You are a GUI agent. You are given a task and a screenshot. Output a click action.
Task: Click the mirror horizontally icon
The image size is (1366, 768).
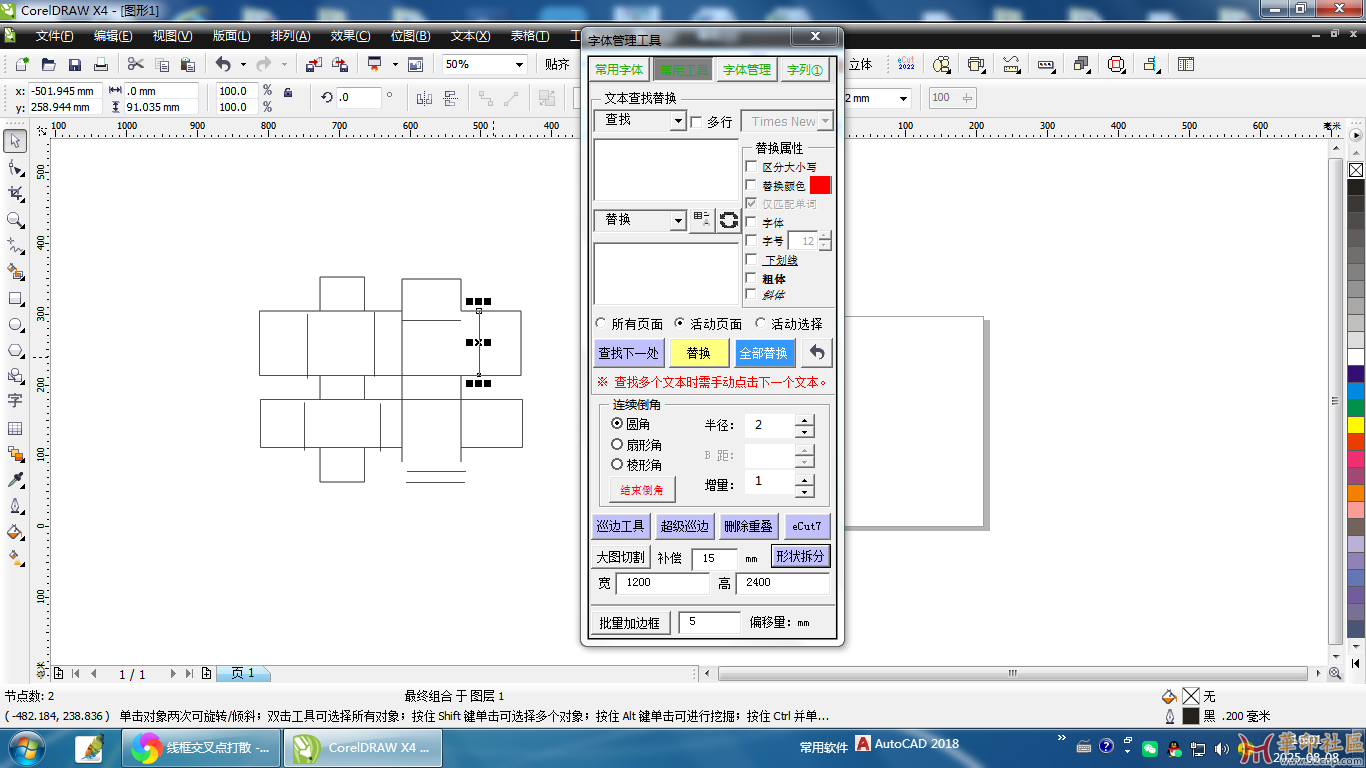(424, 98)
